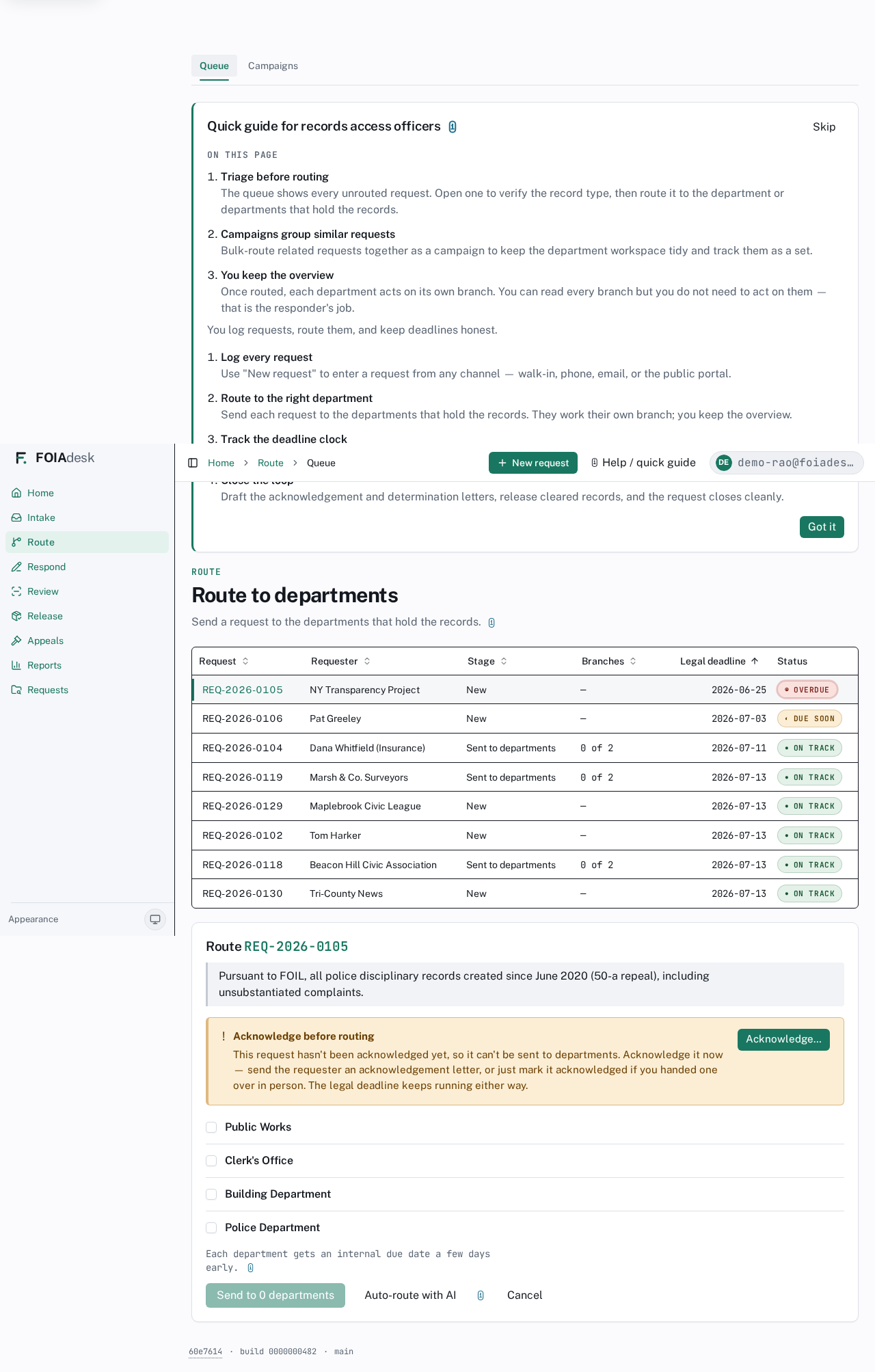This screenshot has width=875, height=1372.
Task: Open the Reports section
Action: 87,665
